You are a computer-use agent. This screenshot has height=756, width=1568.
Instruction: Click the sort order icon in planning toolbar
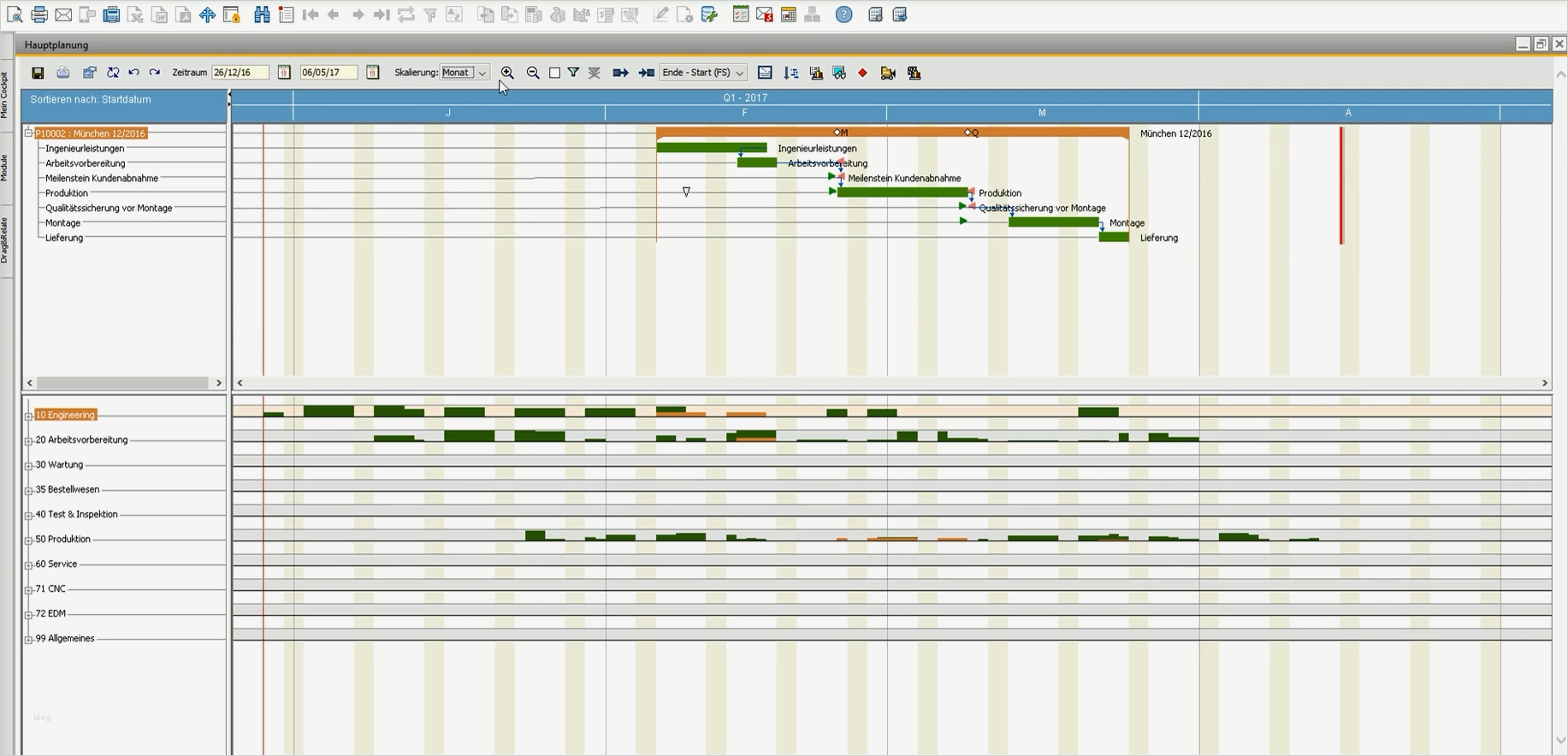[791, 73]
